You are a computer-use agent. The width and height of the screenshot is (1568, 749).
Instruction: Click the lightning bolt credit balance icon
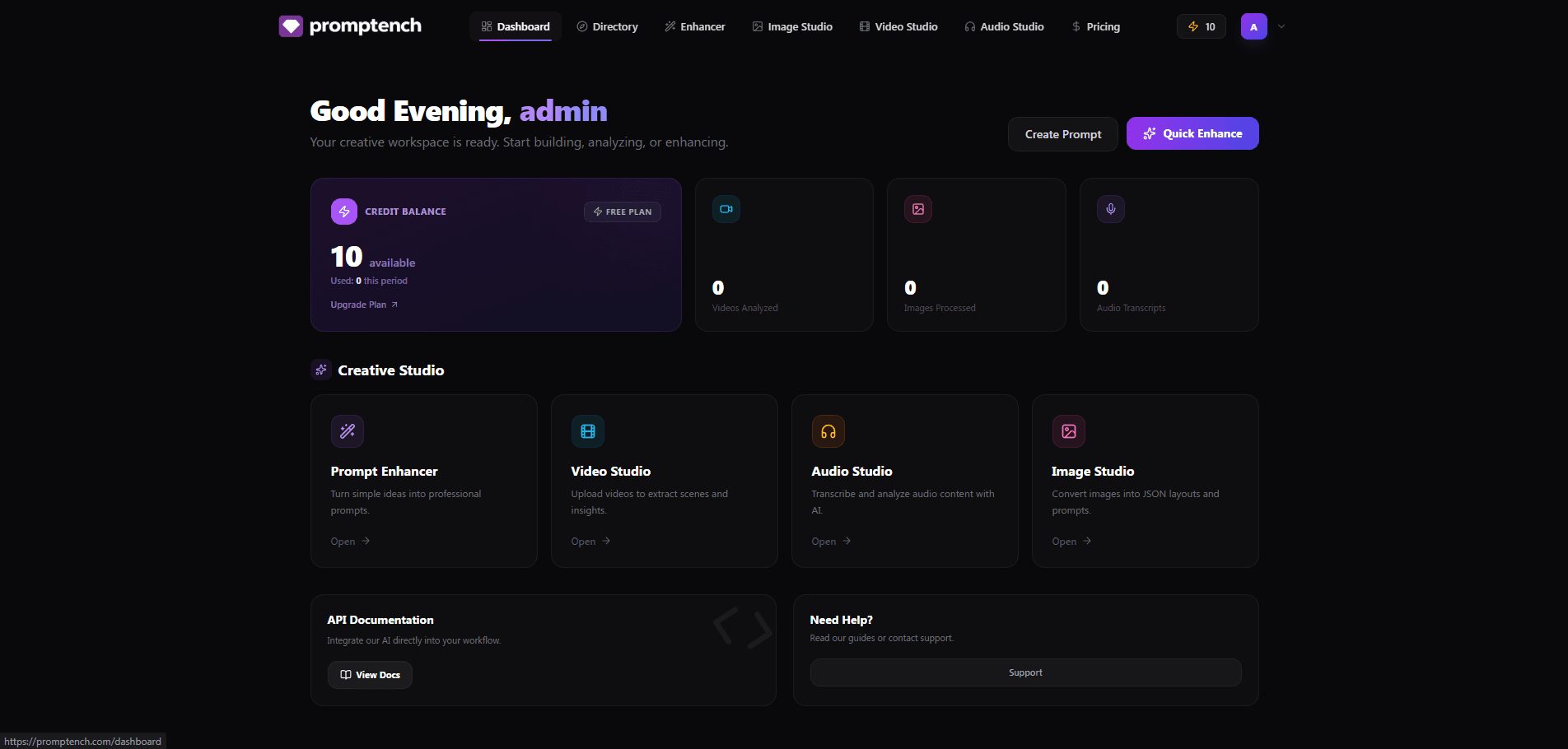(343, 211)
